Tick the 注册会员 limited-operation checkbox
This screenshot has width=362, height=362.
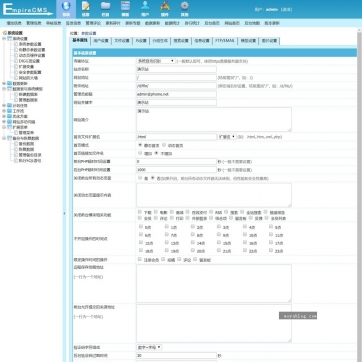[x=140, y=259]
